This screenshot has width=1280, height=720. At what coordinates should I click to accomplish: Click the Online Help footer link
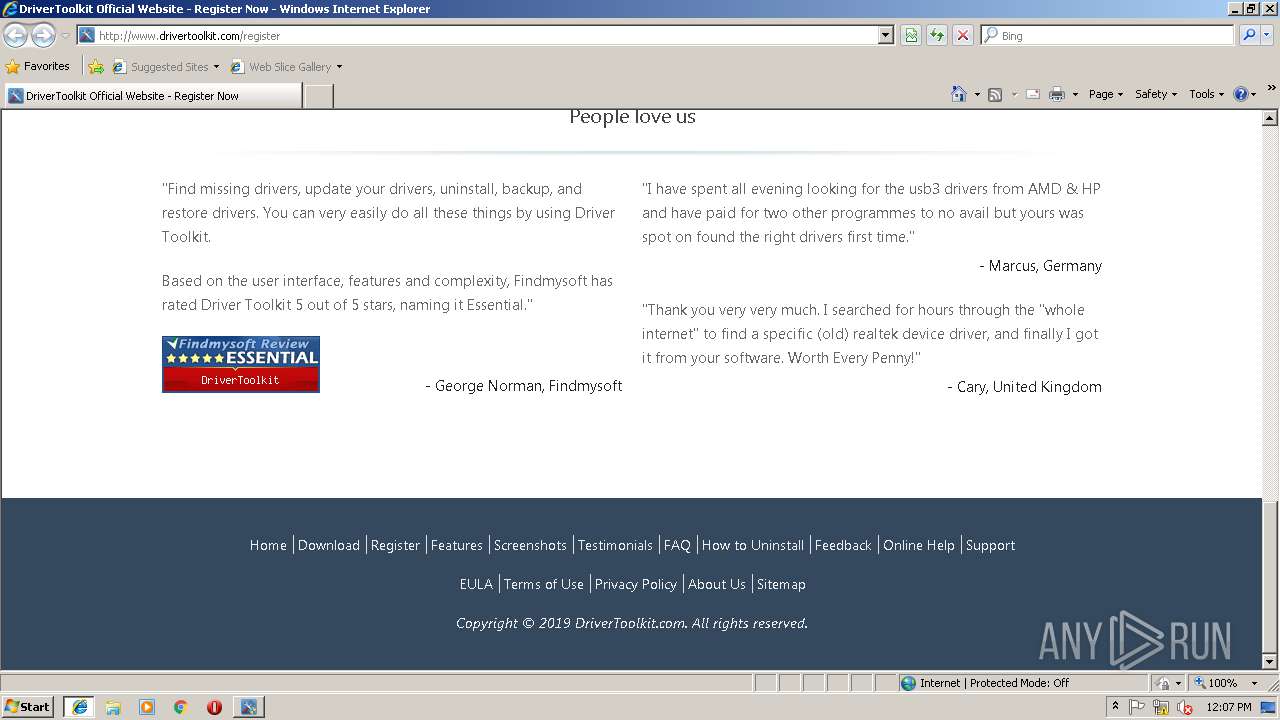pos(919,545)
